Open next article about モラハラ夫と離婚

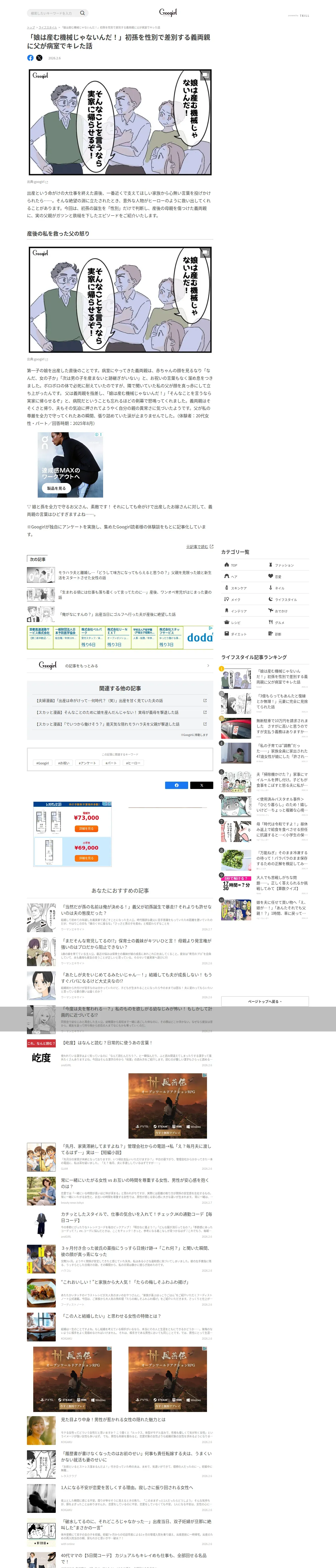[120, 575]
